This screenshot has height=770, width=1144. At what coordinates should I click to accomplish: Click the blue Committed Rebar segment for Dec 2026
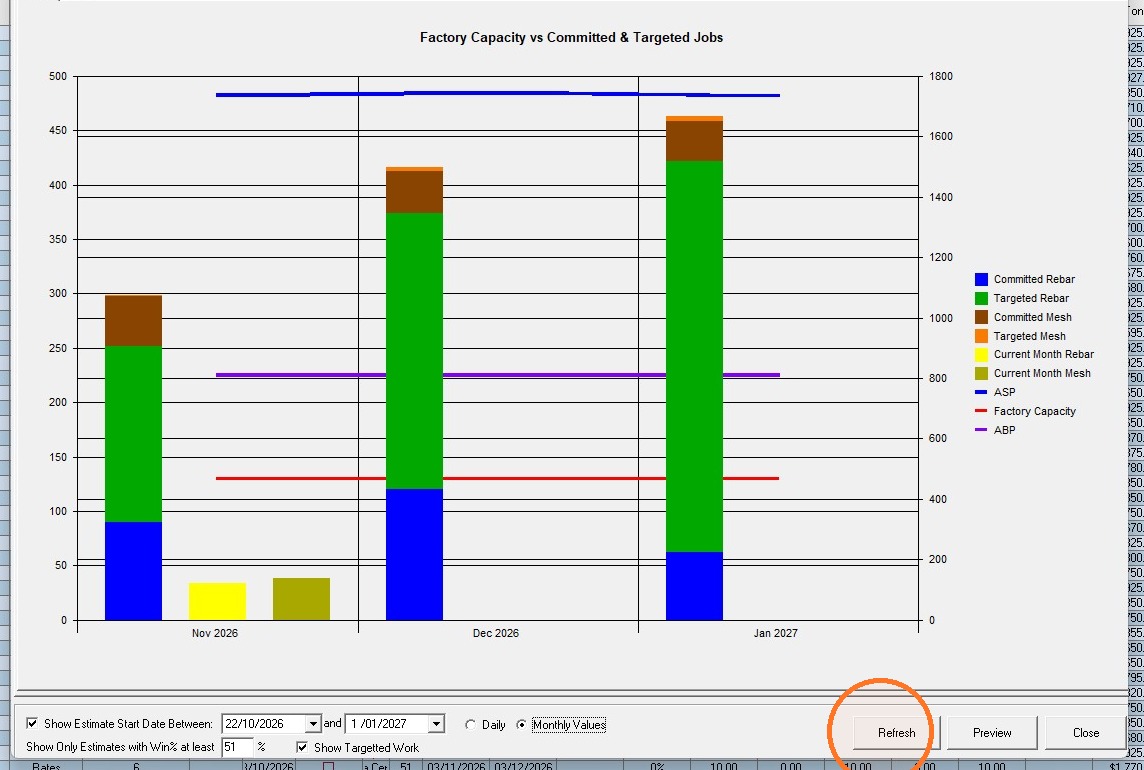tap(414, 555)
